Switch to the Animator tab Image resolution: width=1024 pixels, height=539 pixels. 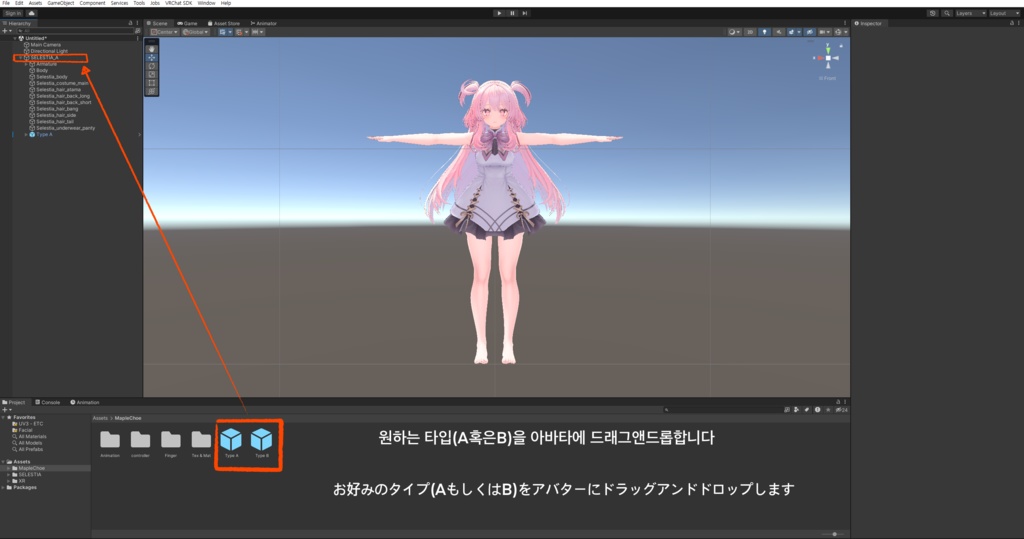pyautogui.click(x=264, y=23)
